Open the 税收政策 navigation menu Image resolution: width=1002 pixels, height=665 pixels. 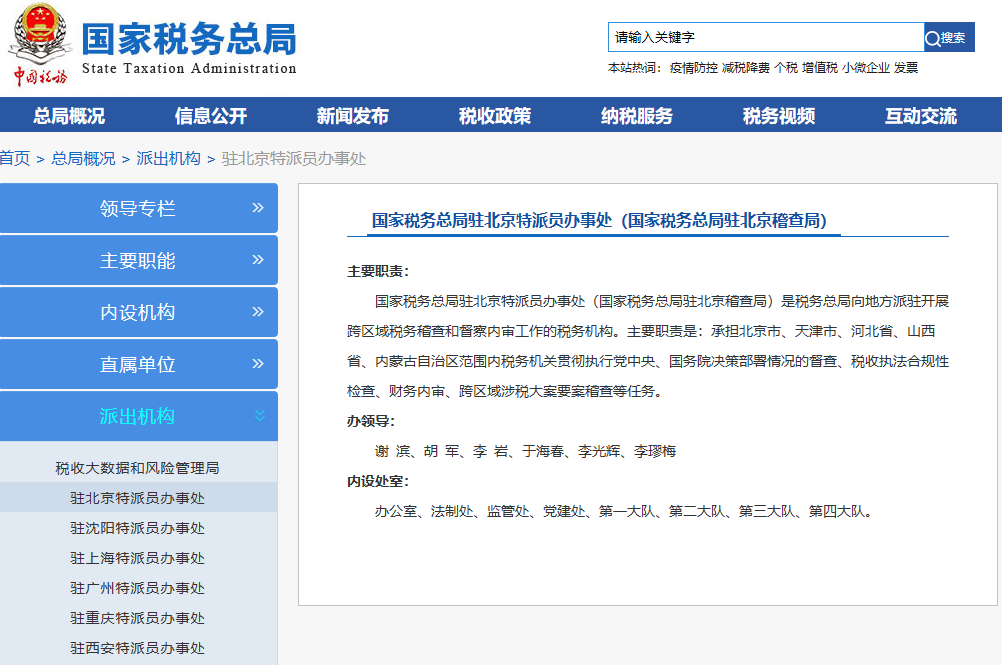(x=495, y=116)
